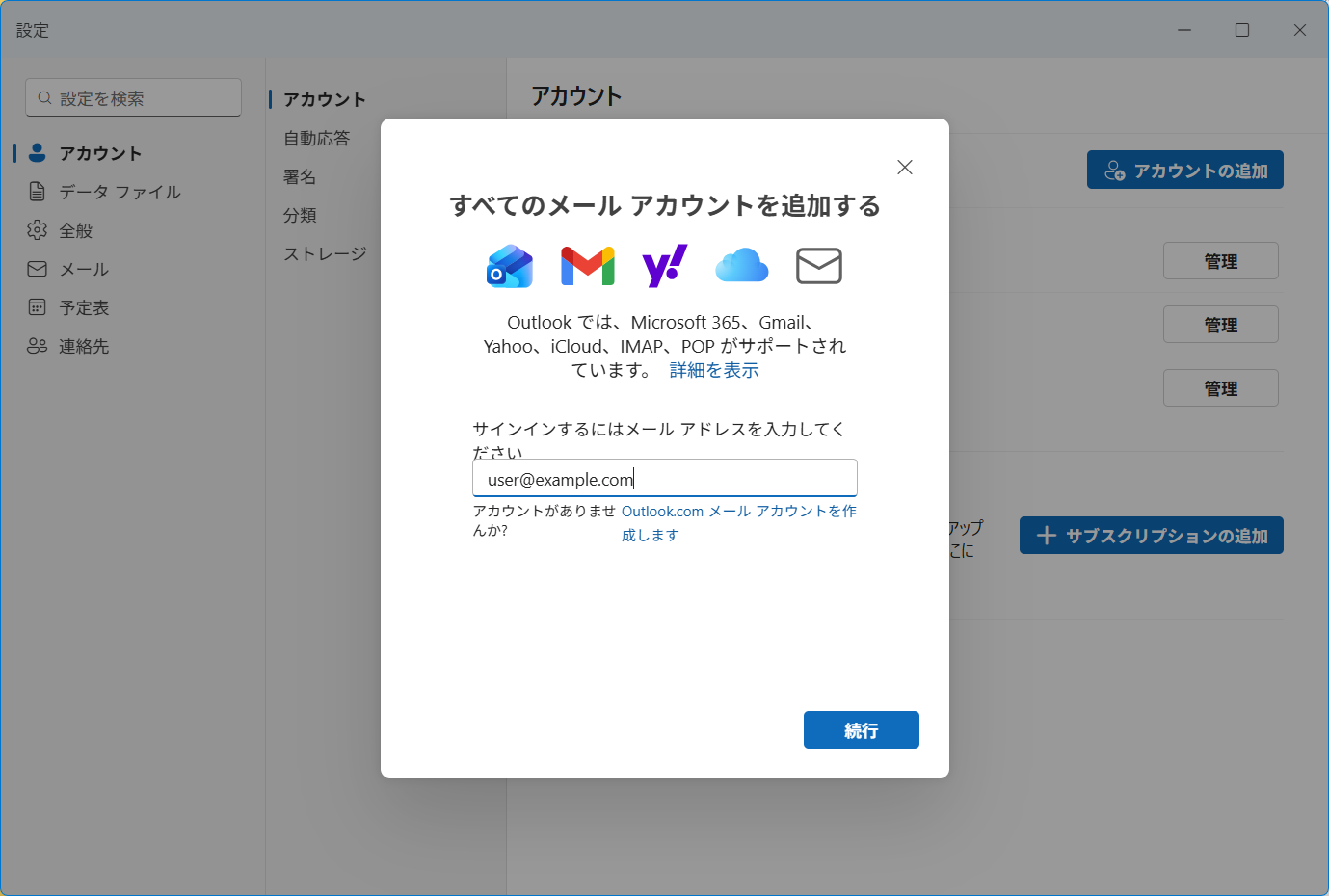Click the 連絡先 people icon
The width and height of the screenshot is (1329, 896).
[x=38, y=346]
